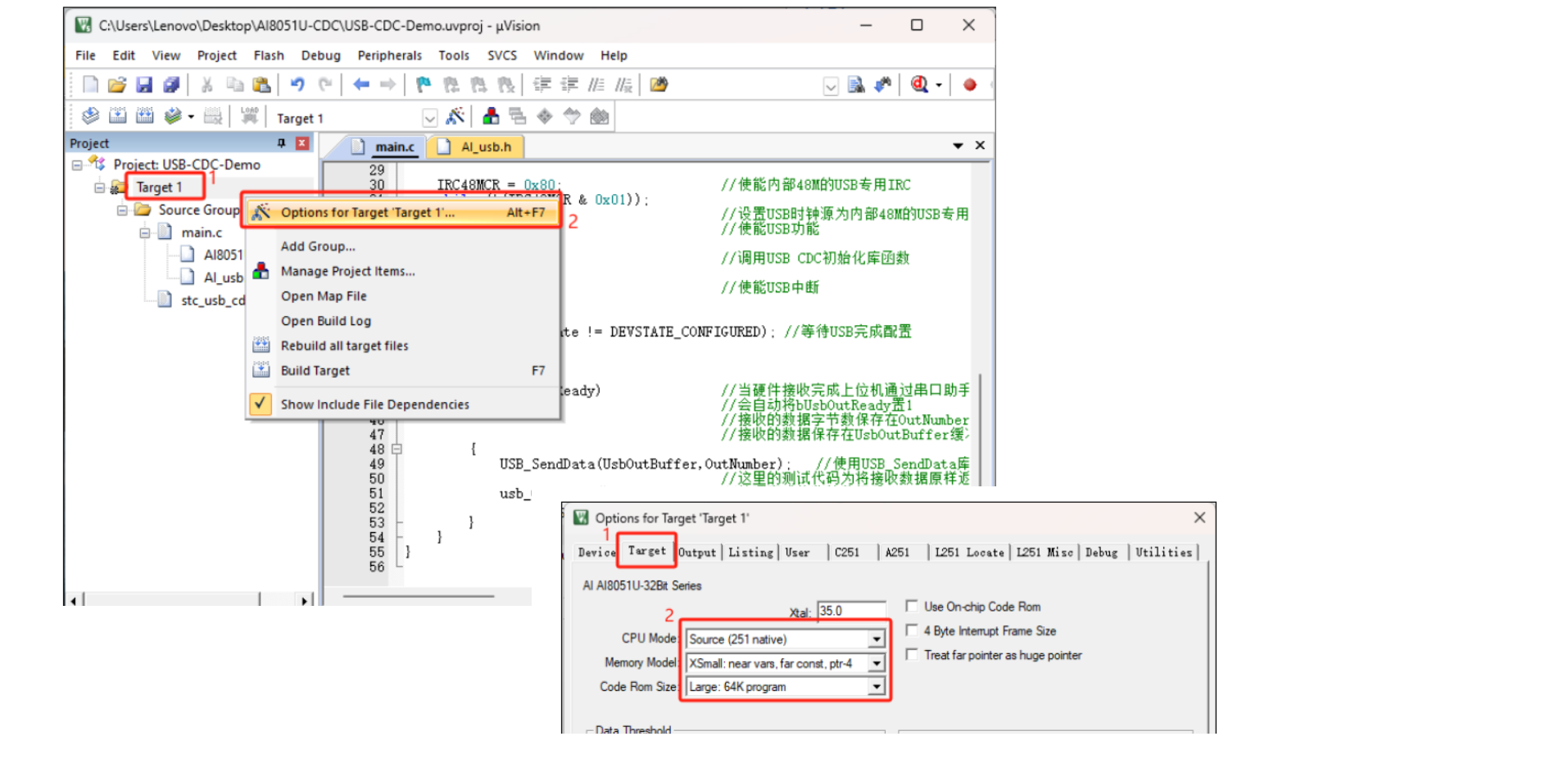The image size is (1568, 759).
Task: Close the Options for Target dialog
Action: point(1199,517)
